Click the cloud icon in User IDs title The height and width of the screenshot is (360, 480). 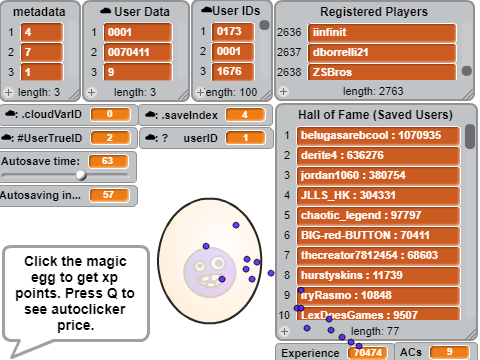point(207,10)
